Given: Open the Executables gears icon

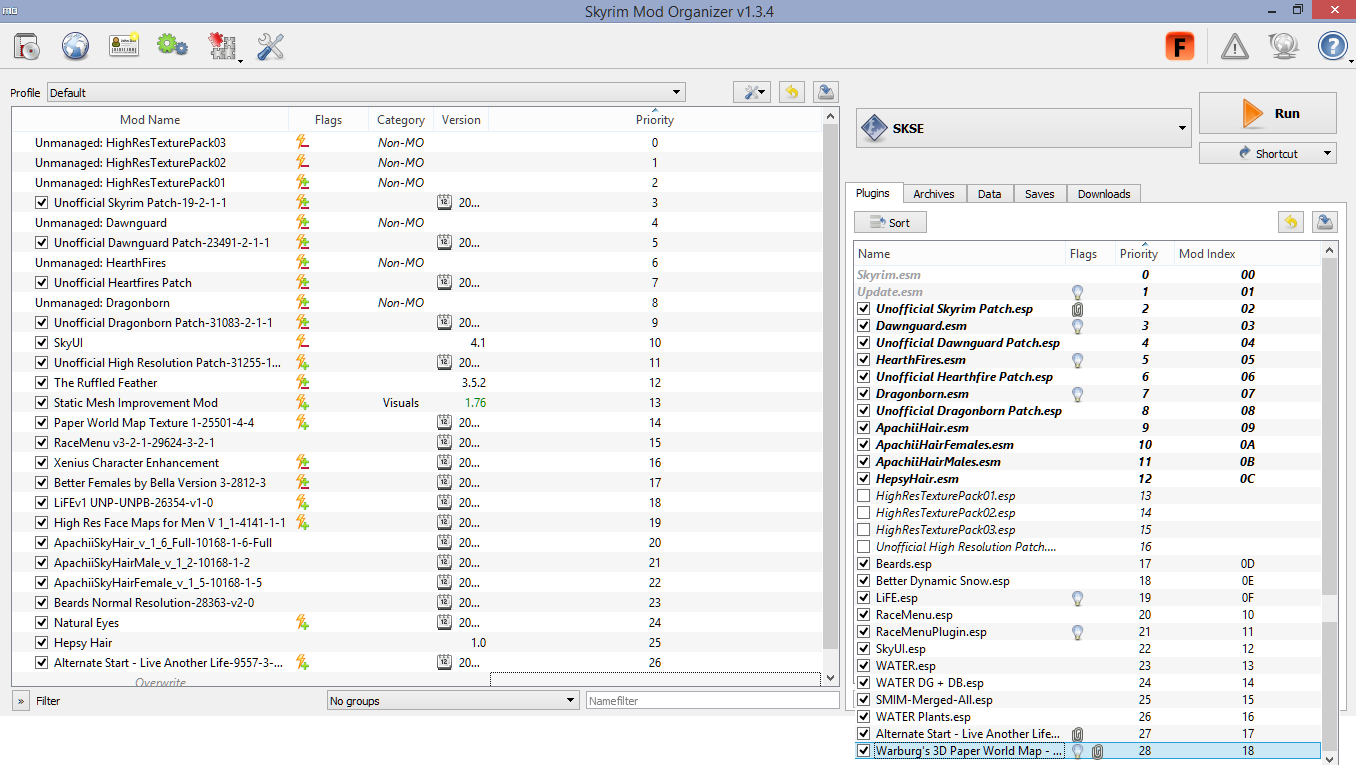Looking at the screenshot, I should (172, 46).
